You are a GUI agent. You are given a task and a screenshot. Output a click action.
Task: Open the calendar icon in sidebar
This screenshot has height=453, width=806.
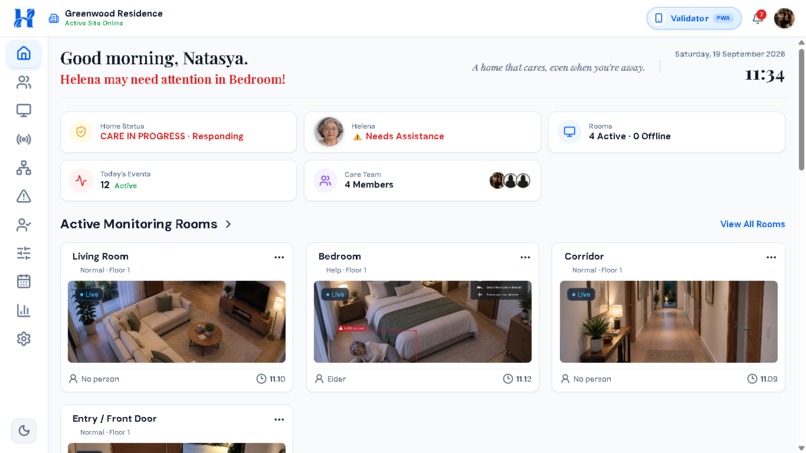(24, 282)
